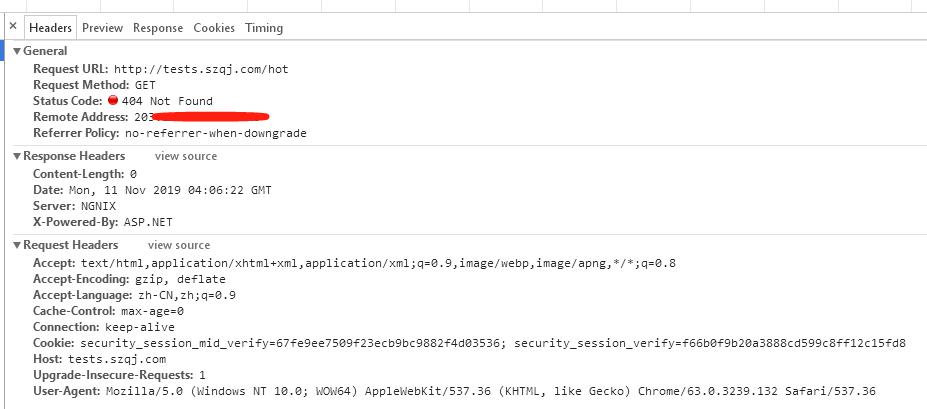Click the red 404 status indicator dot
Viewport: 927px width, 409px height.
113,100
